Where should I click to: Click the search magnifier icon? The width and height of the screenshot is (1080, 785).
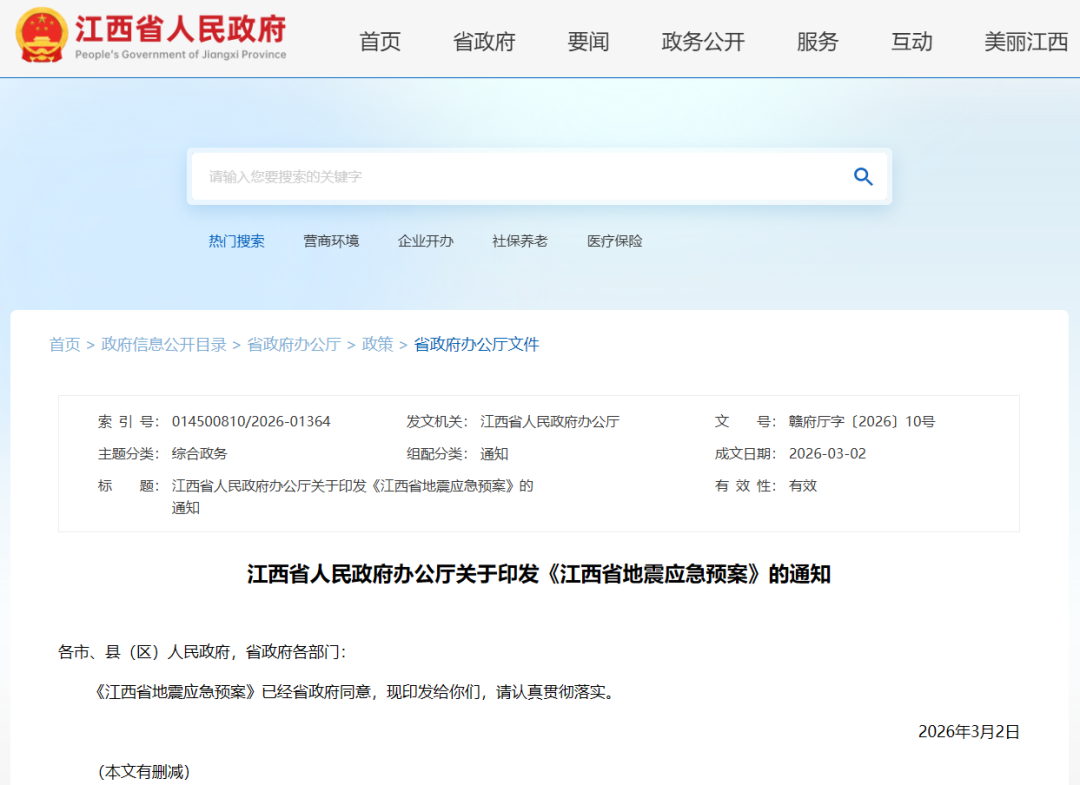(862, 176)
